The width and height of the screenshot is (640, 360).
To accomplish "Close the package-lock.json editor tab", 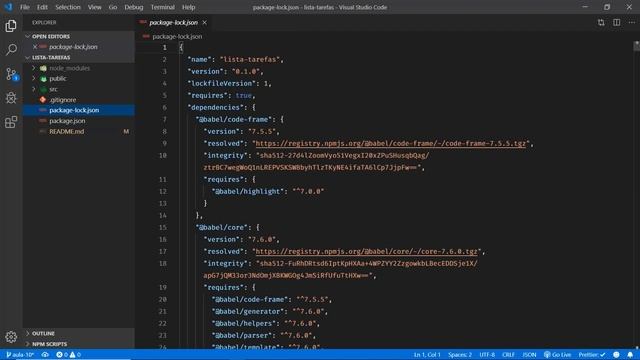I will click(204, 22).
